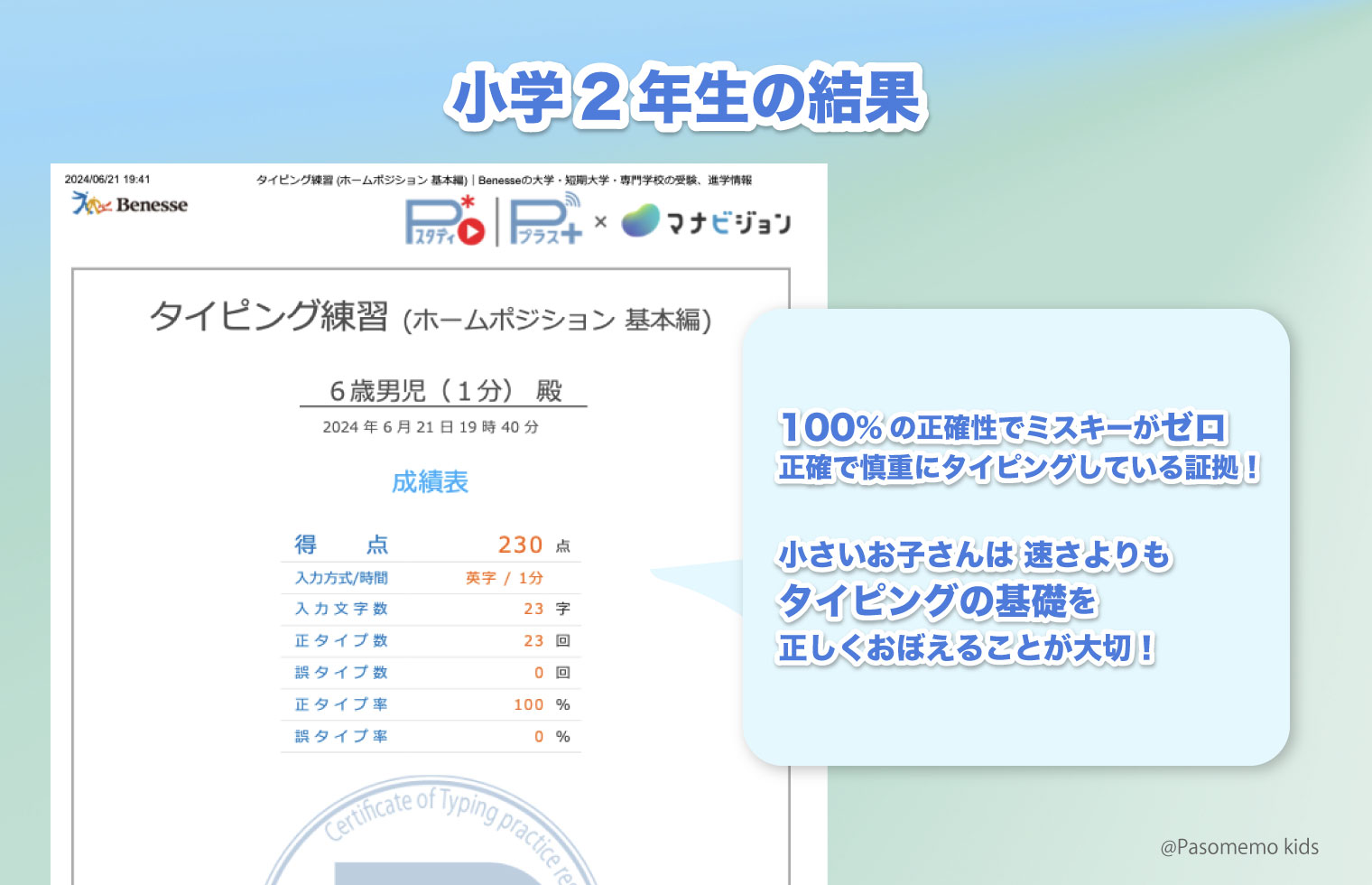Viewport: 1372px width, 885px height.
Task: Click the 正しくおぼえることが大切 line
Action: (x=967, y=647)
